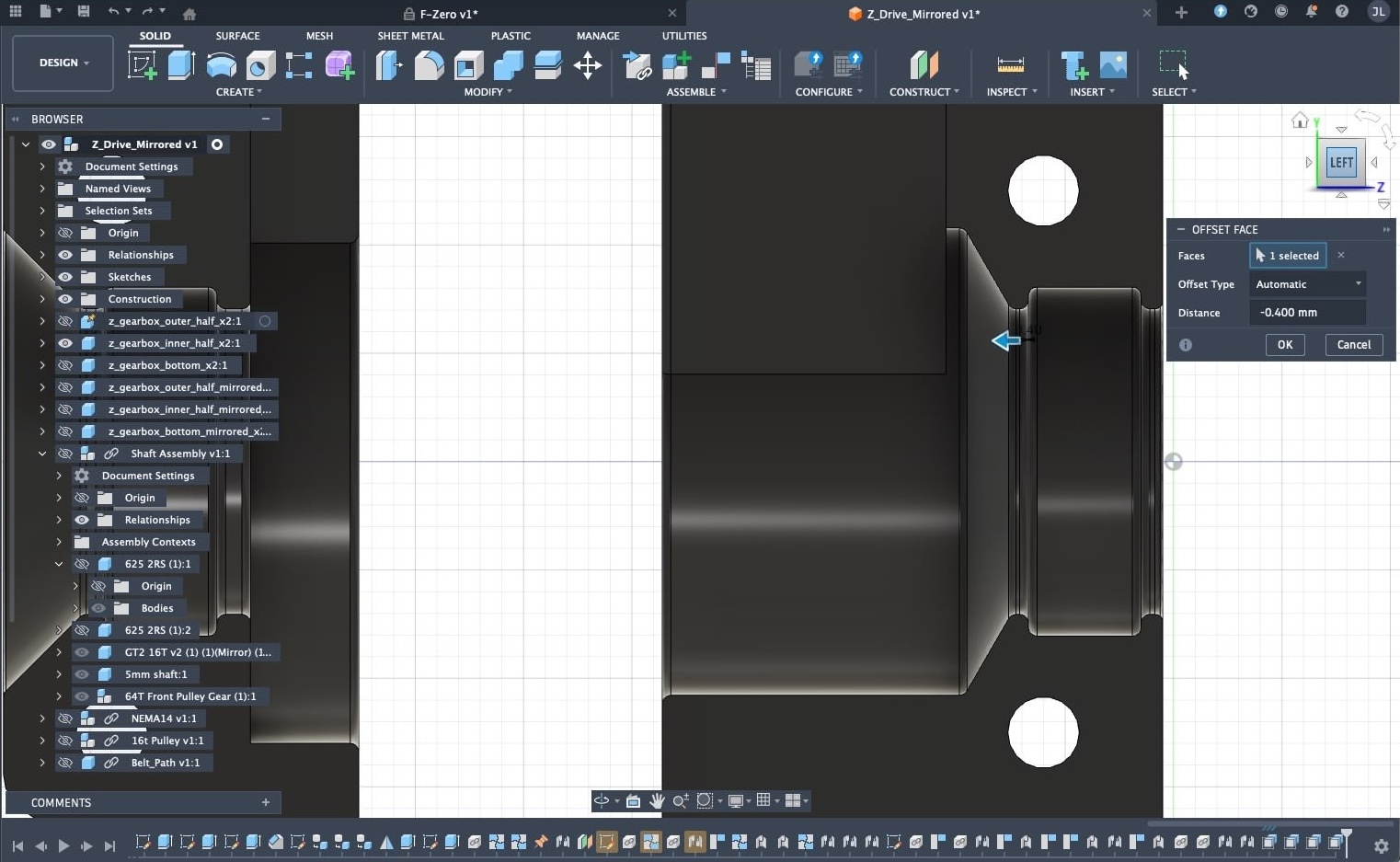The height and width of the screenshot is (862, 1400).
Task: Switch to the F-Zero v1 document tab
Action: pyautogui.click(x=448, y=14)
